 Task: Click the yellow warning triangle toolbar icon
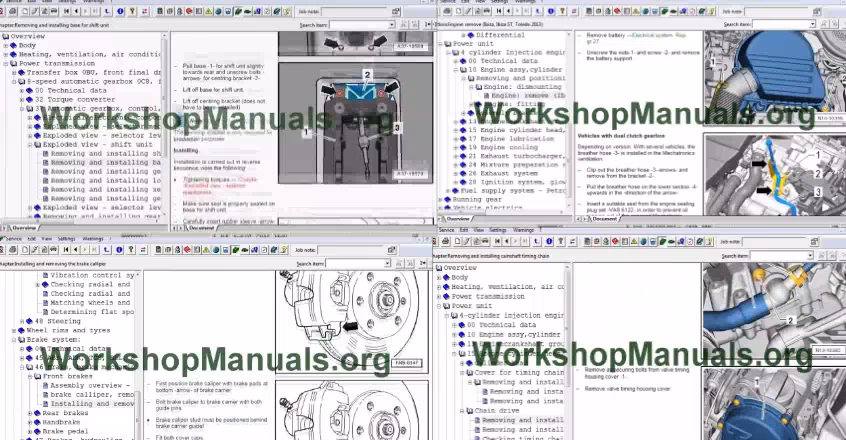[x=208, y=11]
